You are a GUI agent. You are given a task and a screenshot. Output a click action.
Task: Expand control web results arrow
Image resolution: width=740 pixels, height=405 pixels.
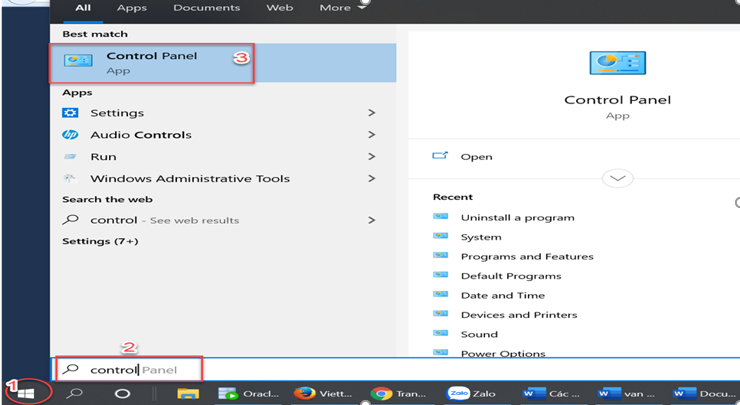tap(372, 220)
